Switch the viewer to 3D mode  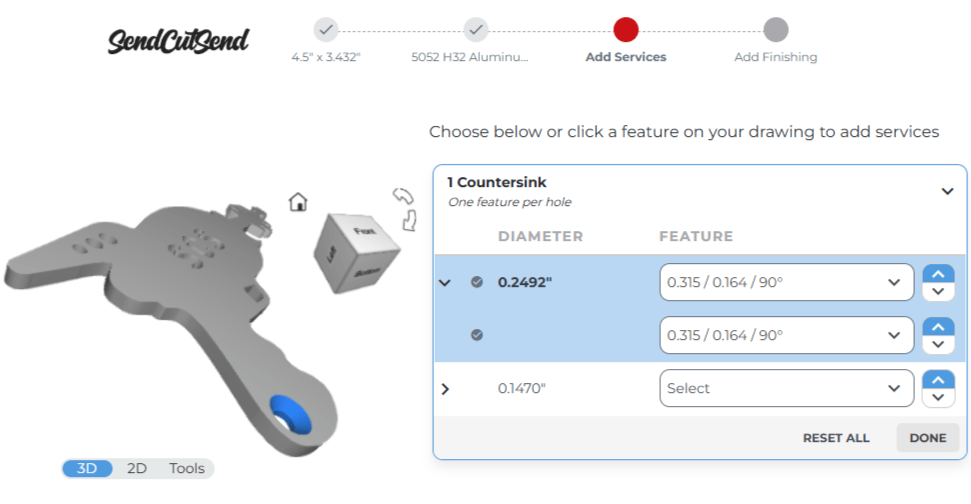[x=88, y=468]
